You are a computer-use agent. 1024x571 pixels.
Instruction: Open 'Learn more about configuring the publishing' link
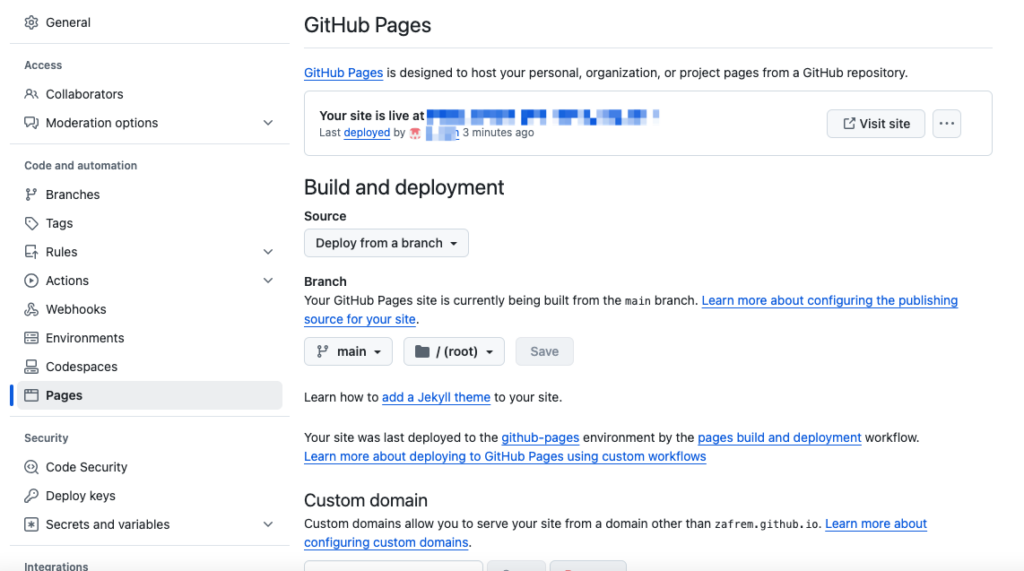(x=829, y=301)
